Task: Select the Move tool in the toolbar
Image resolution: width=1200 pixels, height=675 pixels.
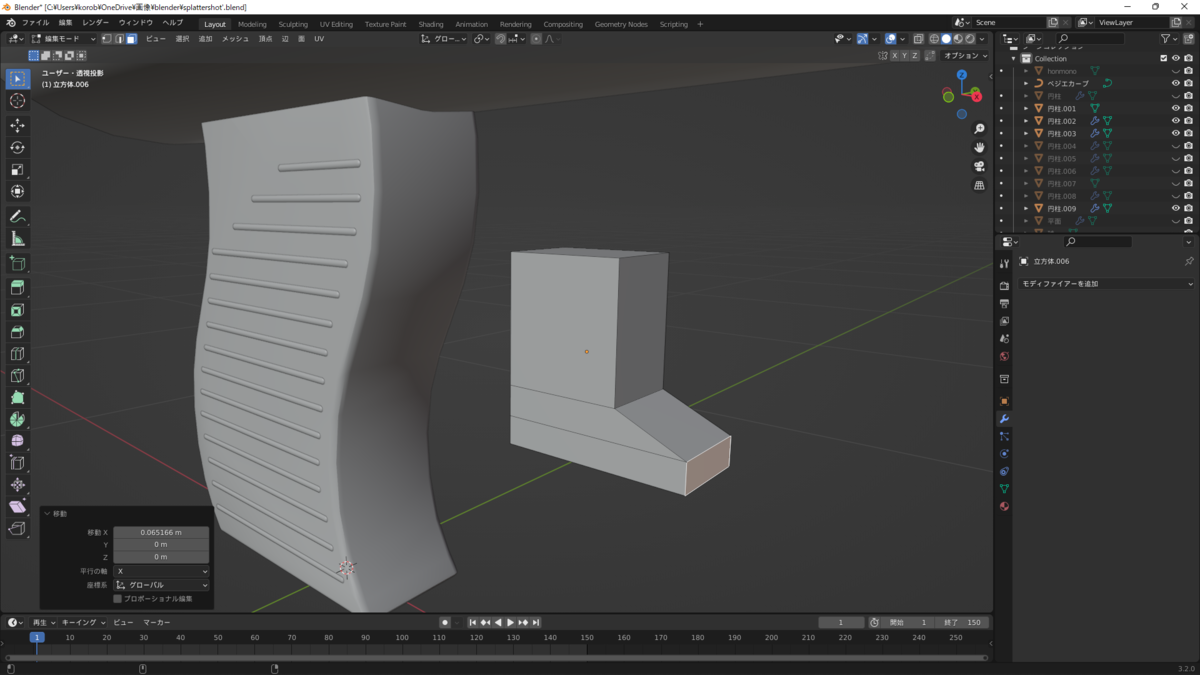Action: 17,126
